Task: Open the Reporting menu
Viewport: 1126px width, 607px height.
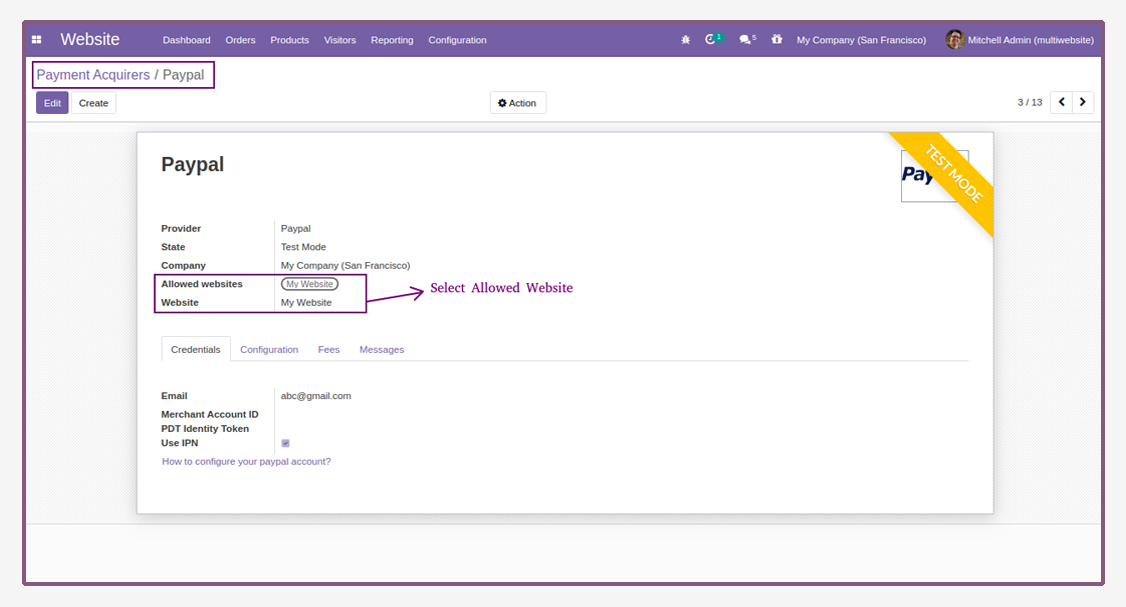Action: point(392,40)
